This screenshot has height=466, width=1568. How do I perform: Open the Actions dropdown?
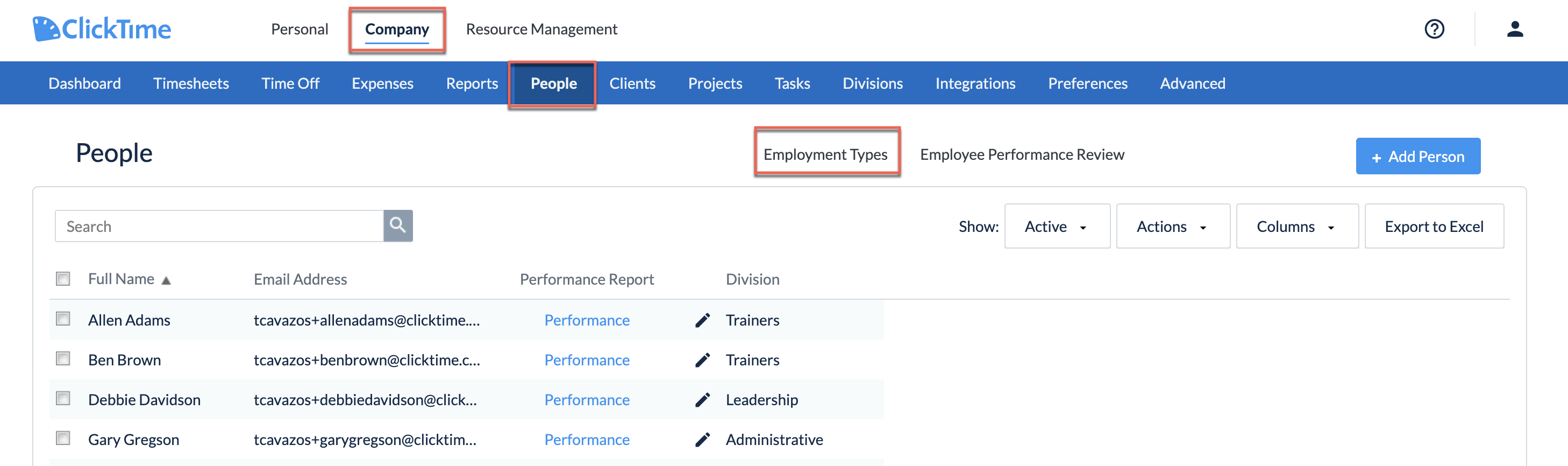pyautogui.click(x=1172, y=226)
